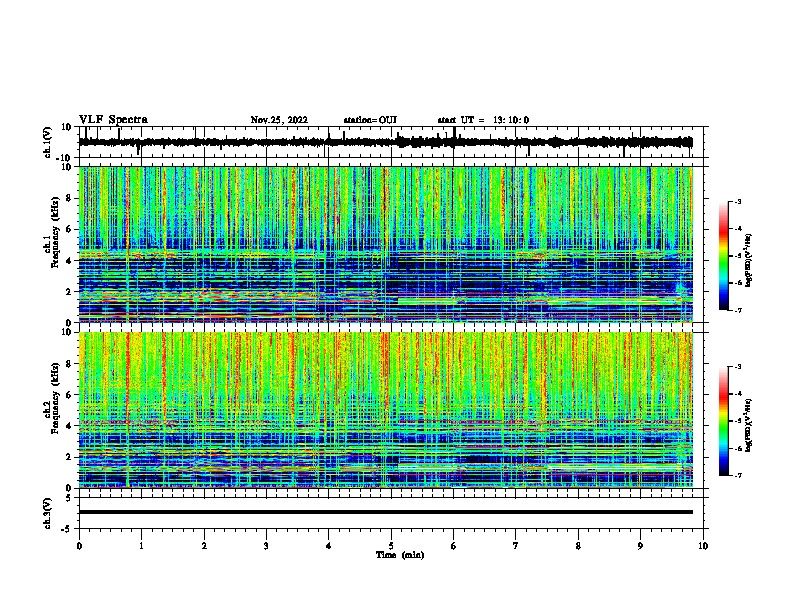792x612 pixels.
Task: Click the "10" tick ending the time axis
Action: 703,546
